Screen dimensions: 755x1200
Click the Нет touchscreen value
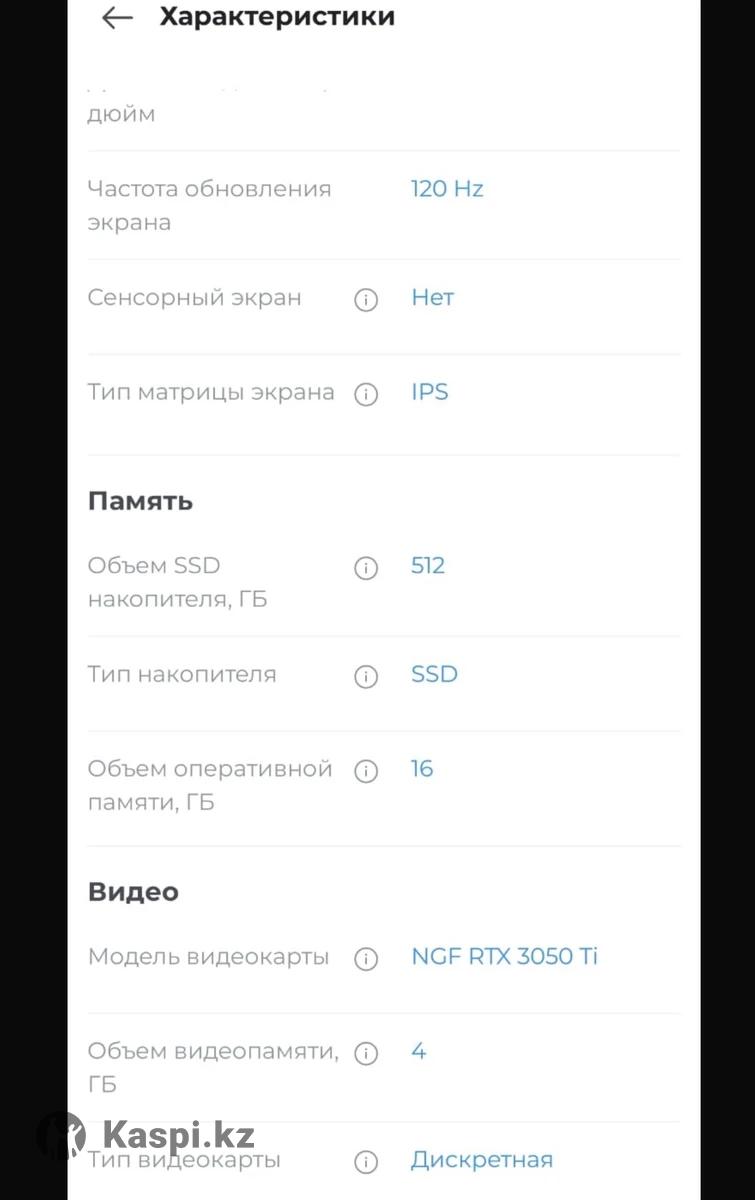click(432, 297)
